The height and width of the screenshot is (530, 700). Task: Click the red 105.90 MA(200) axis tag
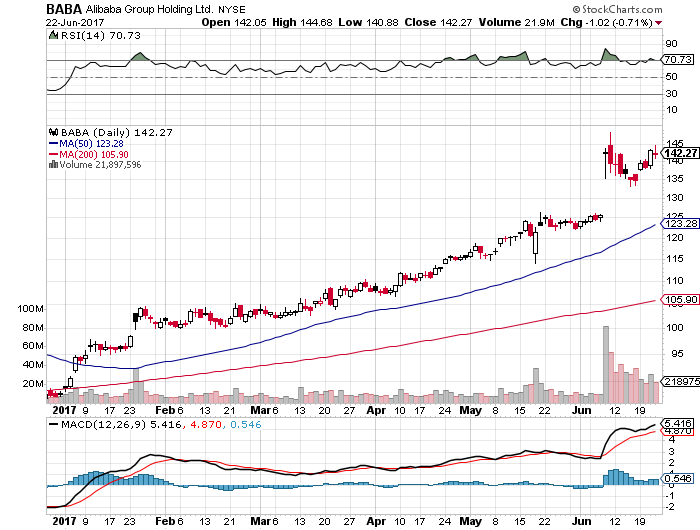coord(678,298)
